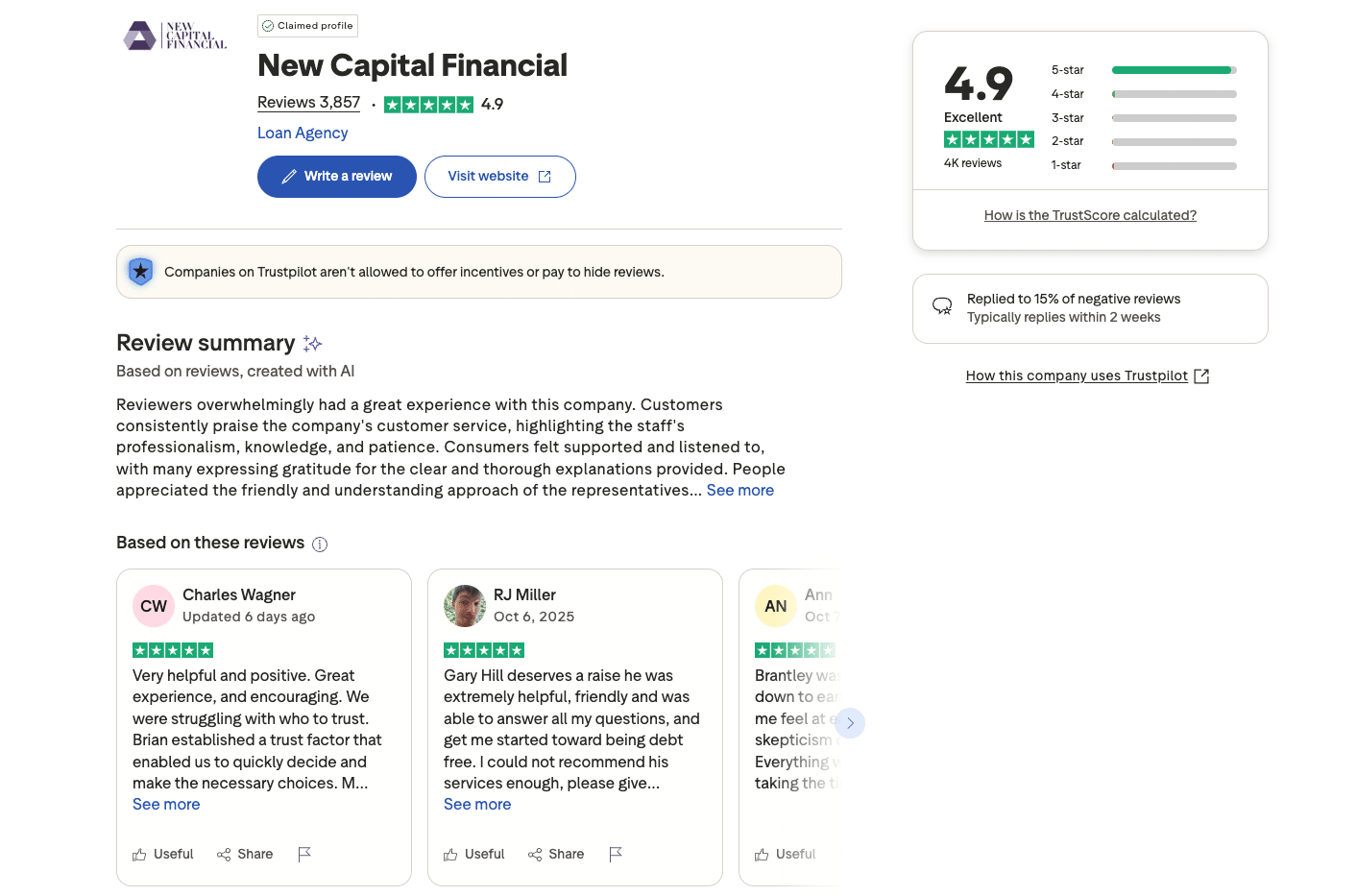1357x896 pixels.
Task: Click the speech bubble icon in the replies panel
Action: (x=942, y=305)
